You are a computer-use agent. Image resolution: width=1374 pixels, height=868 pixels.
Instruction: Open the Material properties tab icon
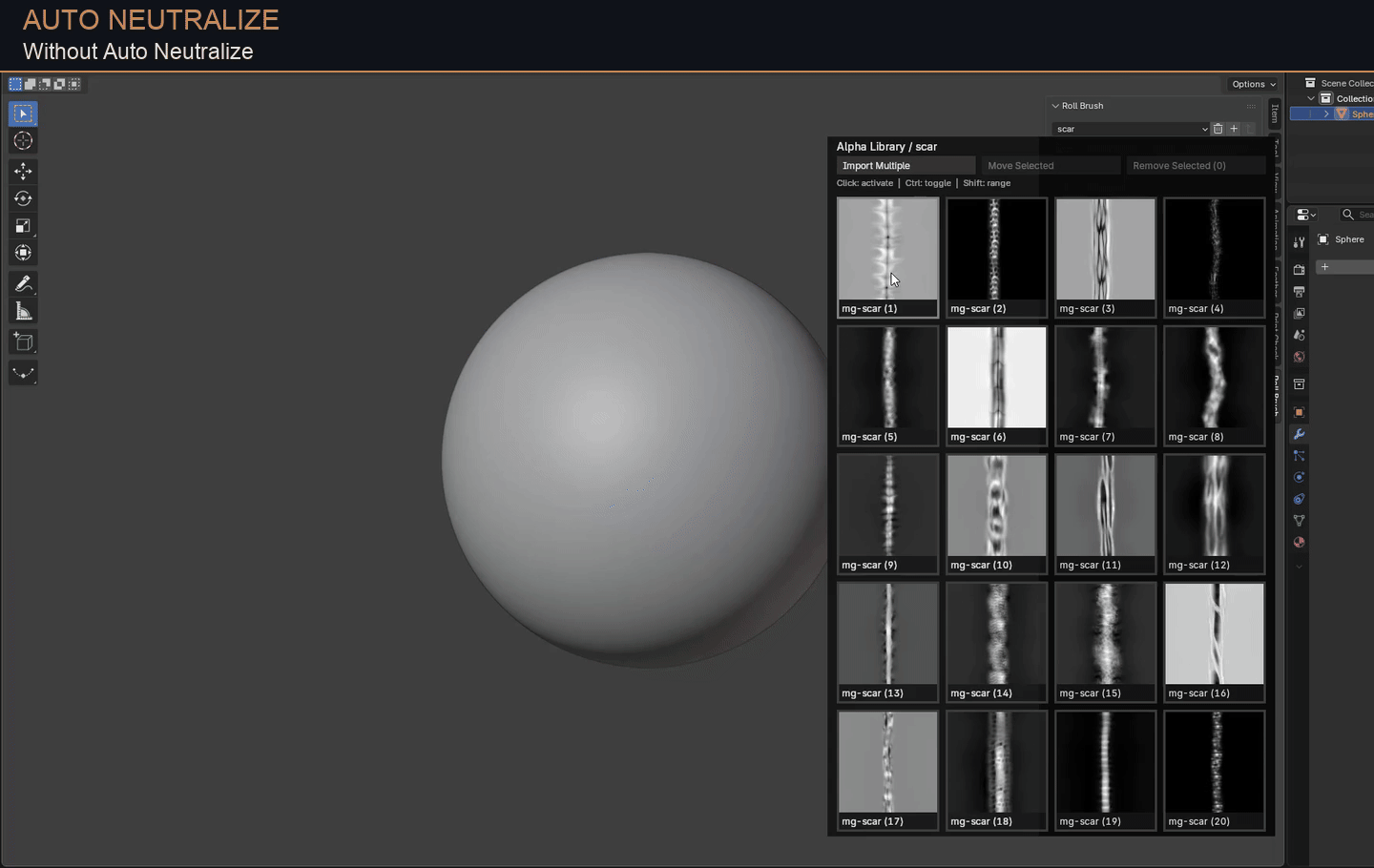click(x=1299, y=543)
